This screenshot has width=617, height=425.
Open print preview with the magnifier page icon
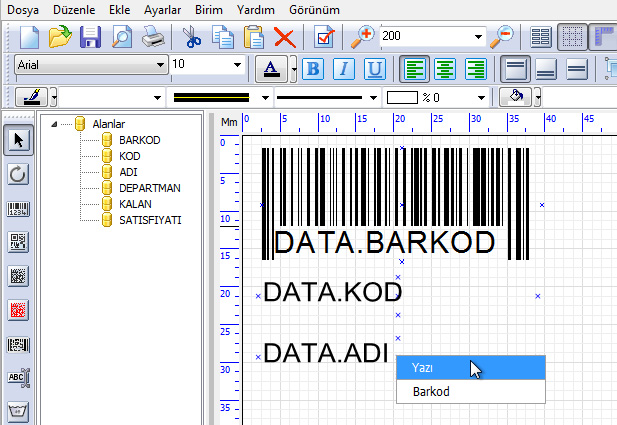122,37
